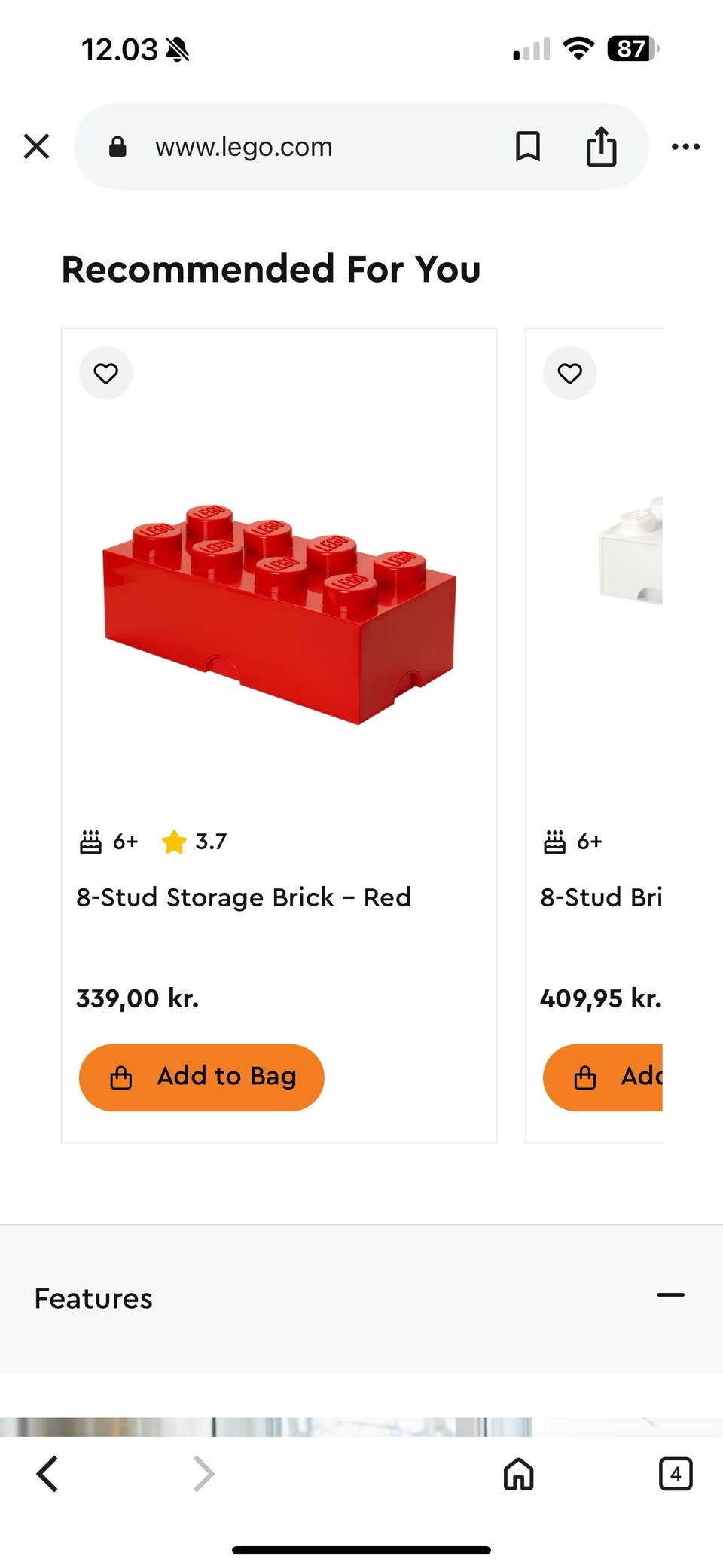This screenshot has height=1568, width=723.
Task: Add white 8-stud brick to wishlist
Action: click(569, 373)
